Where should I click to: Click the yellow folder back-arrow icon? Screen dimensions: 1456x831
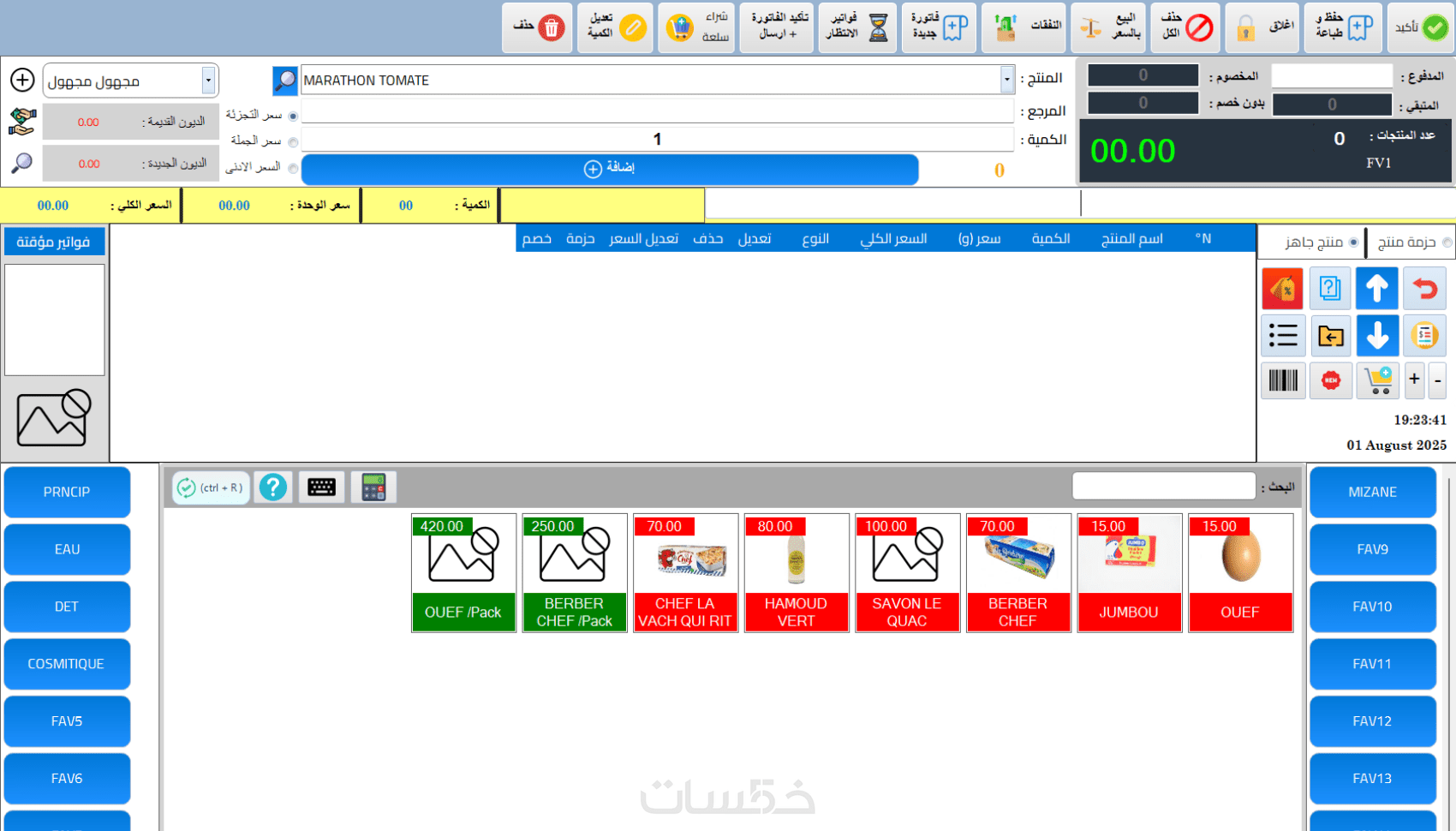[x=1330, y=335]
